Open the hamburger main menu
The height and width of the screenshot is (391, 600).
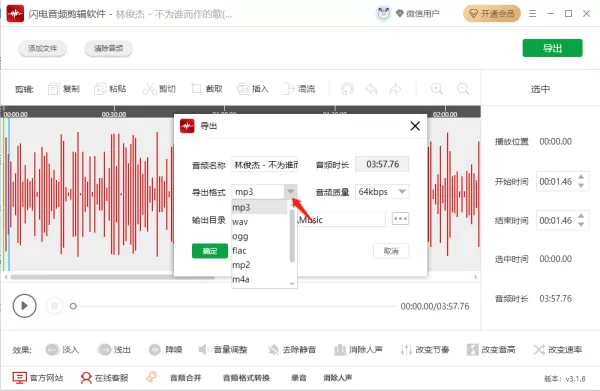(532, 14)
